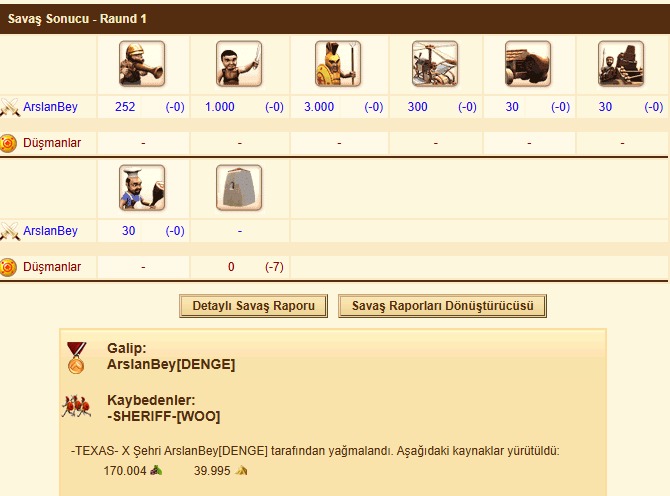The image size is (670, 496).
Task: Click the losers soldiers icon beside Kaybedenler
Action: (x=76, y=406)
